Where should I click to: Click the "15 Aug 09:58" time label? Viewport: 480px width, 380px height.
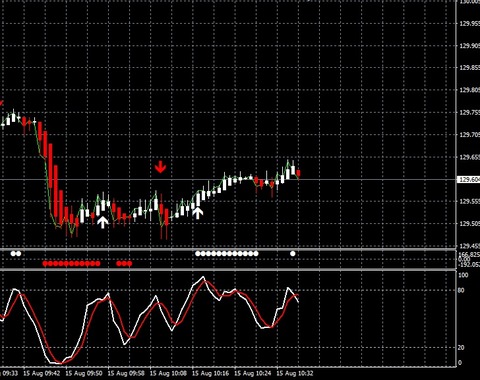coord(126,373)
